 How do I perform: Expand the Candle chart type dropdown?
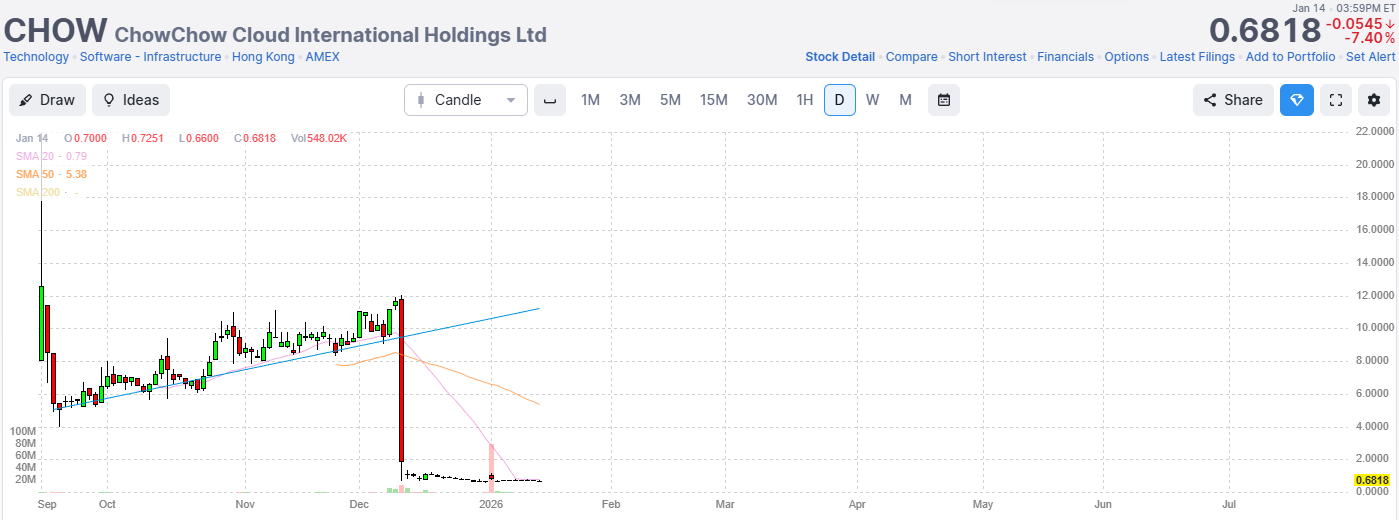pyautogui.click(x=466, y=100)
